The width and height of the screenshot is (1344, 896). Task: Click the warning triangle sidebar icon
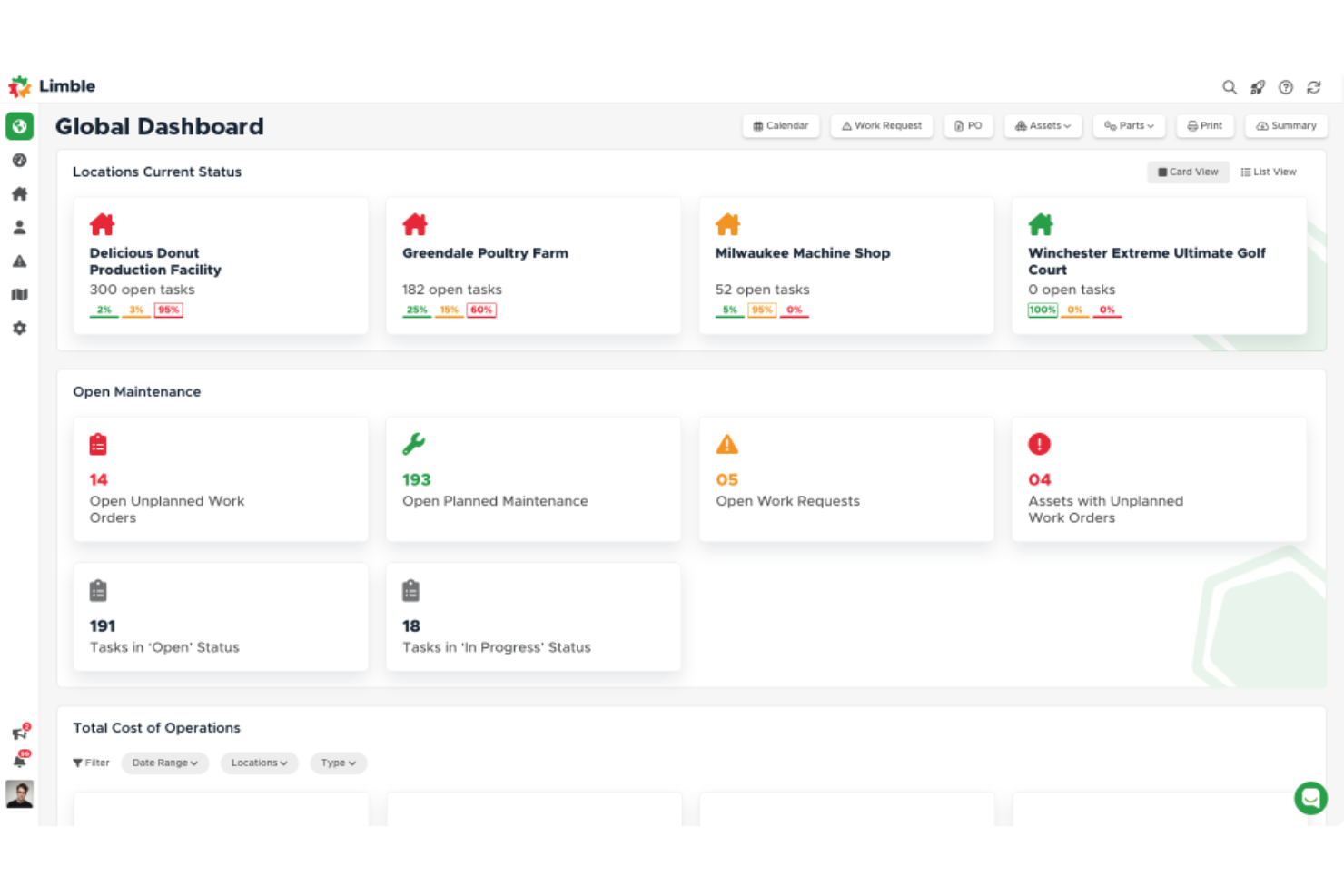(x=19, y=261)
